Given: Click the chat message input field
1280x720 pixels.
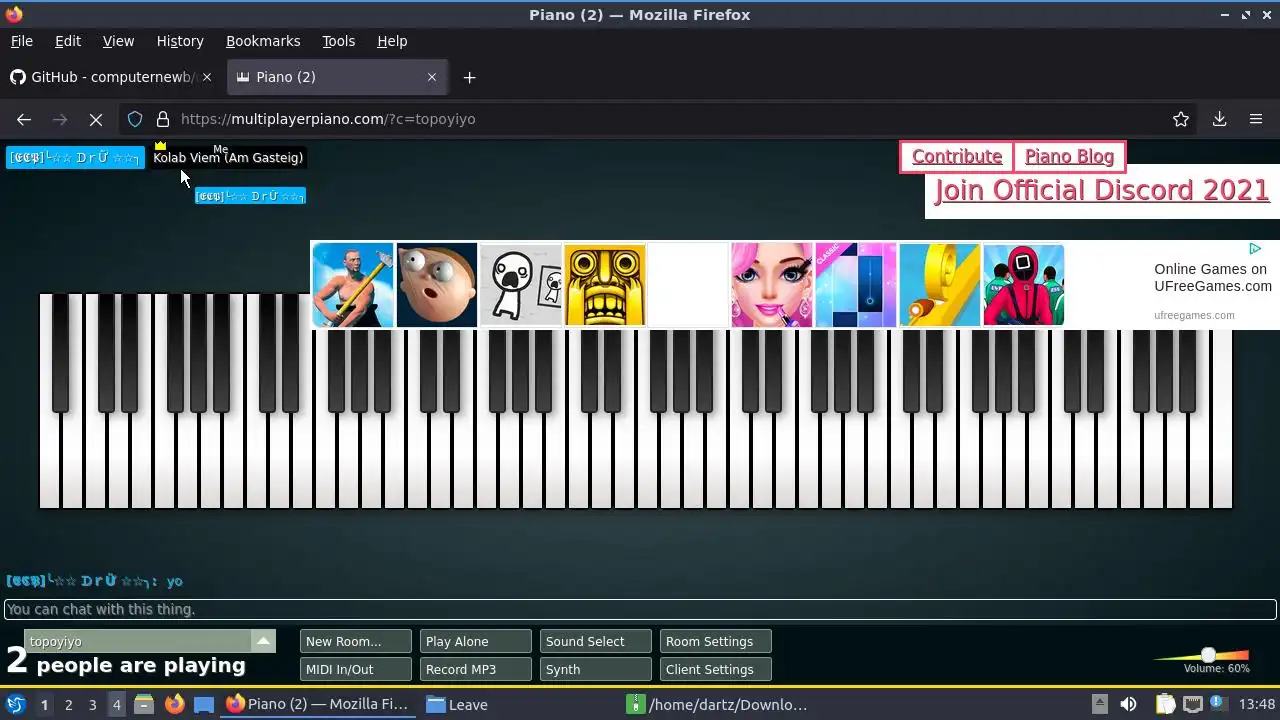Looking at the screenshot, I should click(x=640, y=609).
